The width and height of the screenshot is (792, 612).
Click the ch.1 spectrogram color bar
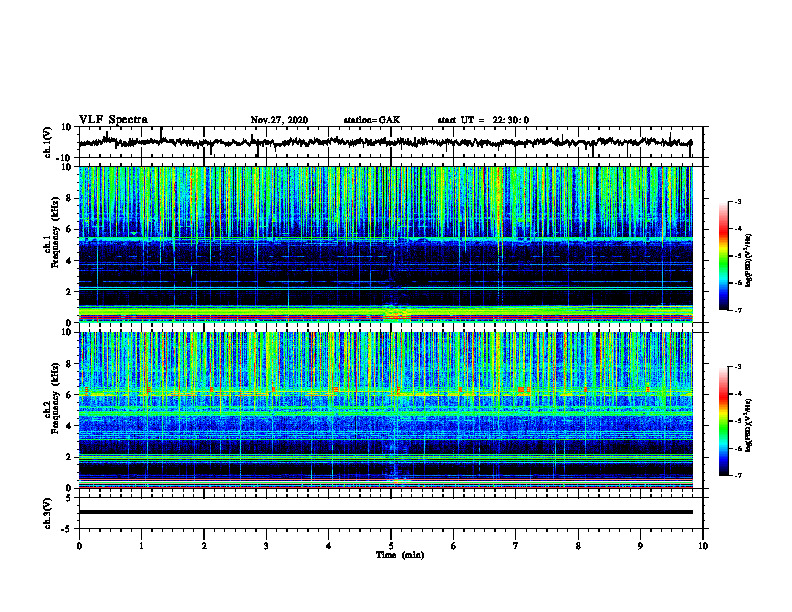point(723,256)
